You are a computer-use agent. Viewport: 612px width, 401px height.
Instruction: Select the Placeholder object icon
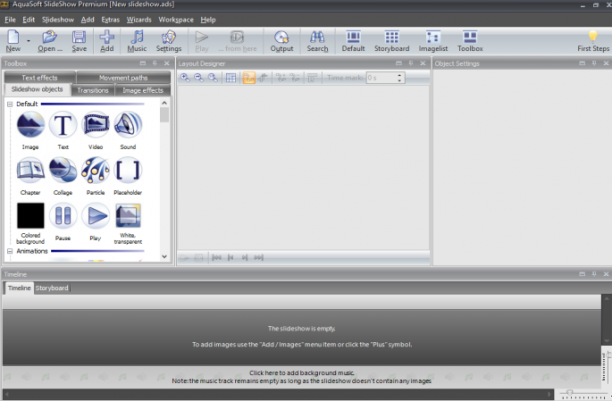128,170
